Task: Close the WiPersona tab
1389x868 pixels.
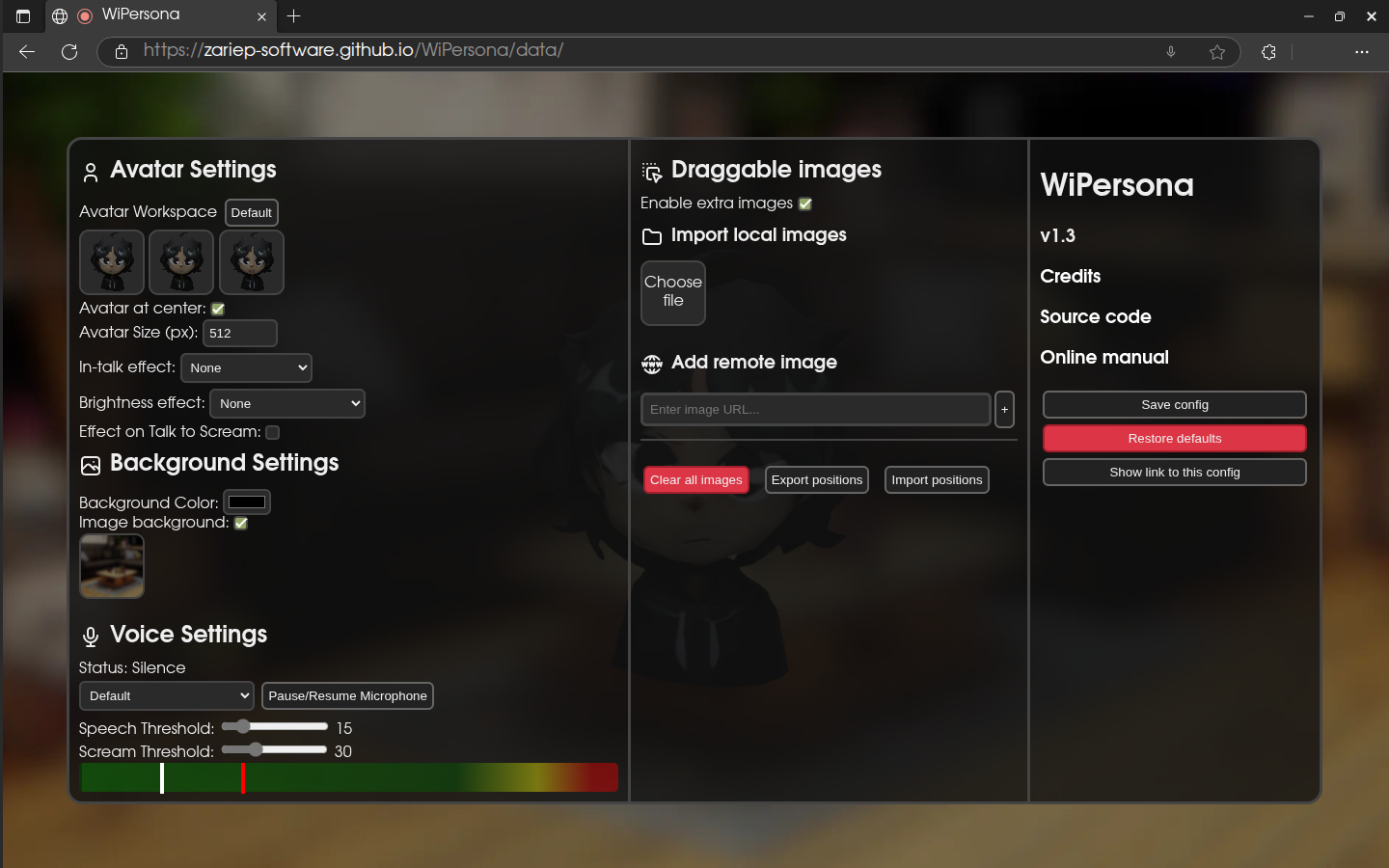Action: 261,16
